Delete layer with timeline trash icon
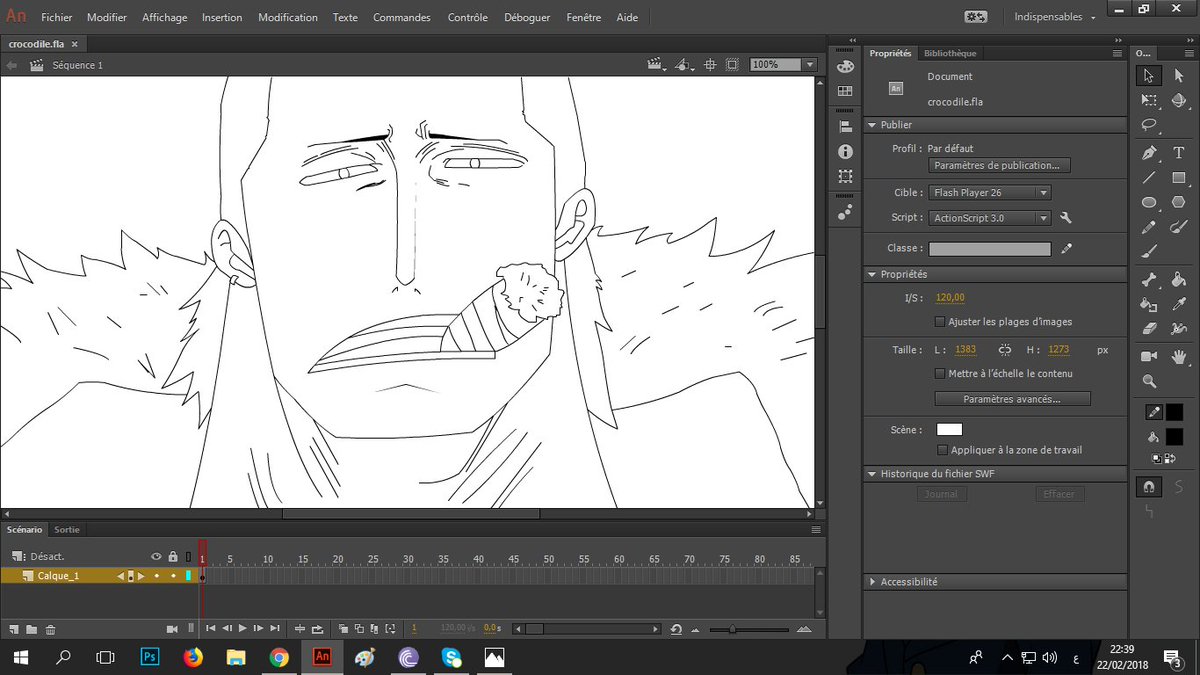1200x675 pixels. coord(51,629)
